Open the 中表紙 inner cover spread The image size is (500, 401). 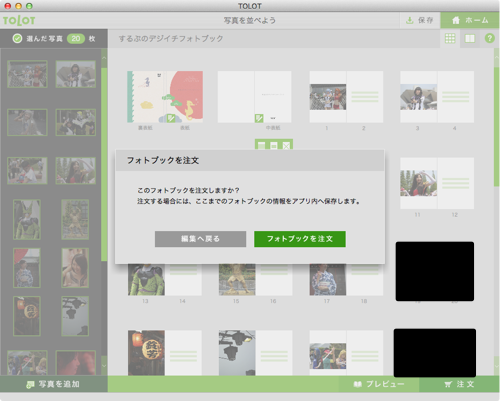255,97
